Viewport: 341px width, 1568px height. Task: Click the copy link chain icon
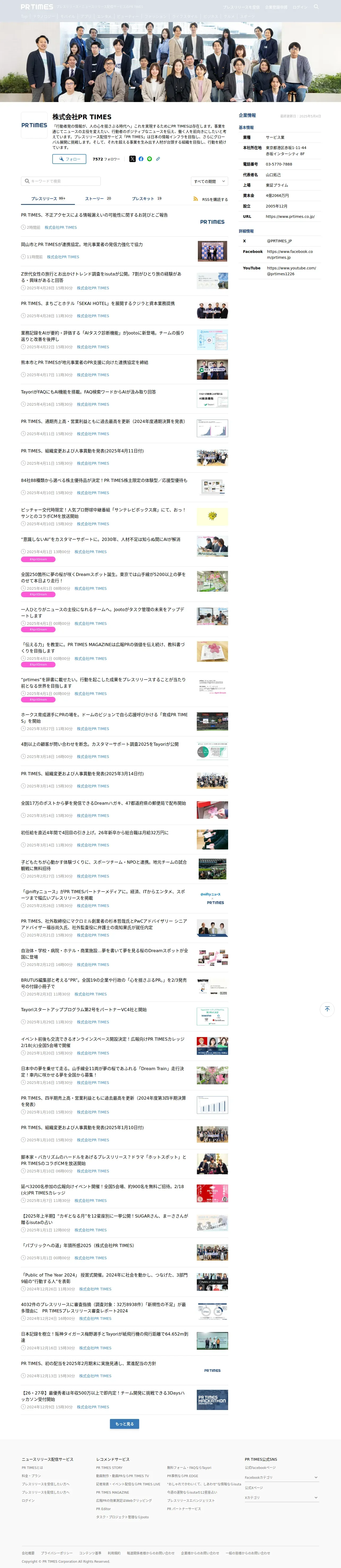pos(158,159)
